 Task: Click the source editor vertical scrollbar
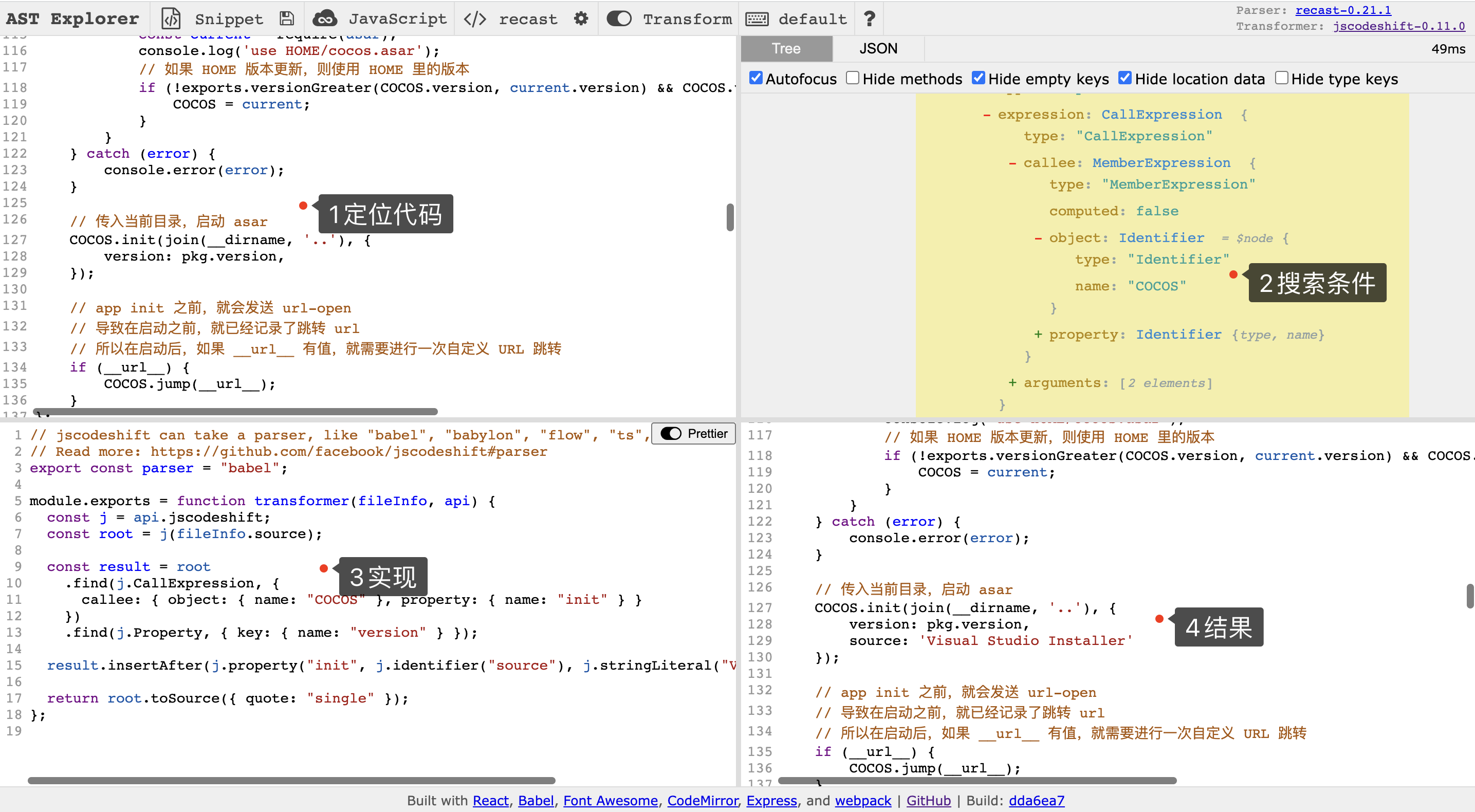click(730, 217)
